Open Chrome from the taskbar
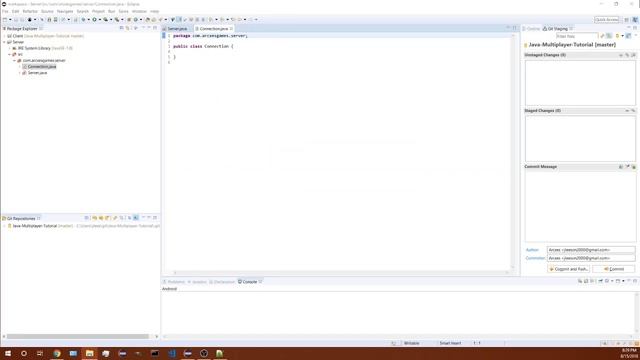Screen dimensions: 640x360 pyautogui.click(x=57, y=353)
